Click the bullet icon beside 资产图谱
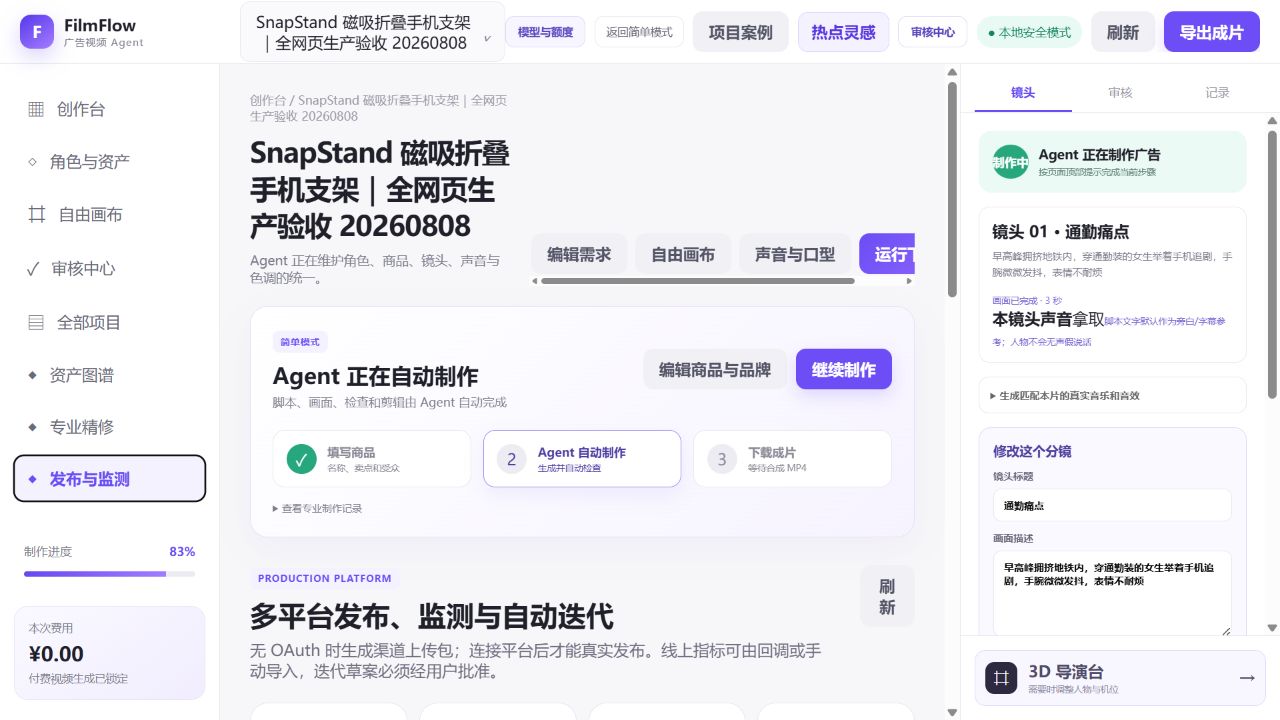 (32, 375)
